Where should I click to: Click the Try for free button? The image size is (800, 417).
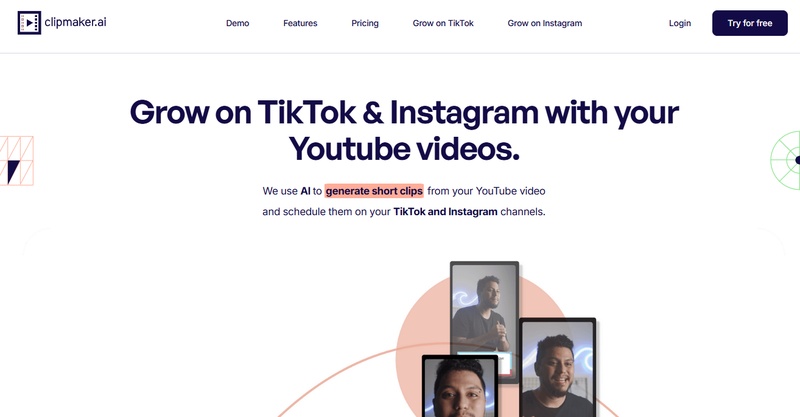749,23
